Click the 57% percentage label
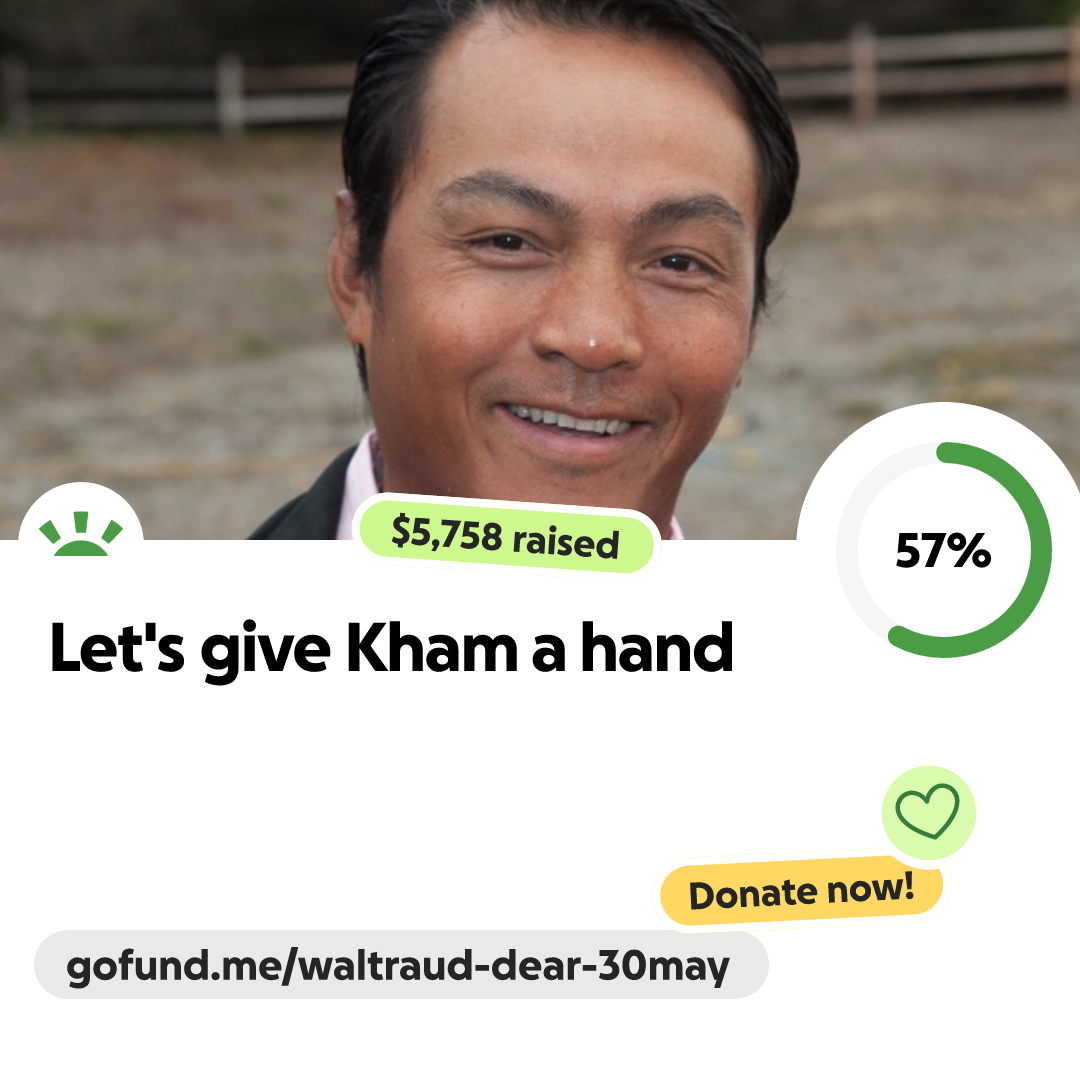1080x1080 pixels. pyautogui.click(x=943, y=550)
